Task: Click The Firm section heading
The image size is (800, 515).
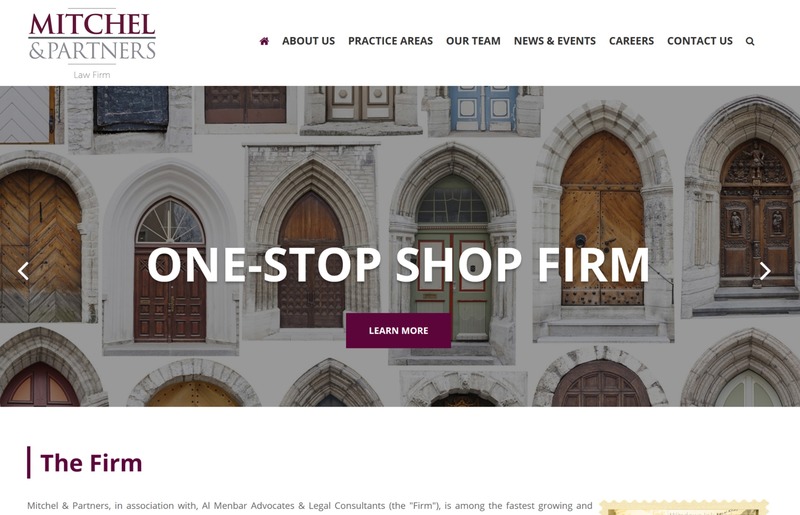Action: pyautogui.click(x=91, y=463)
